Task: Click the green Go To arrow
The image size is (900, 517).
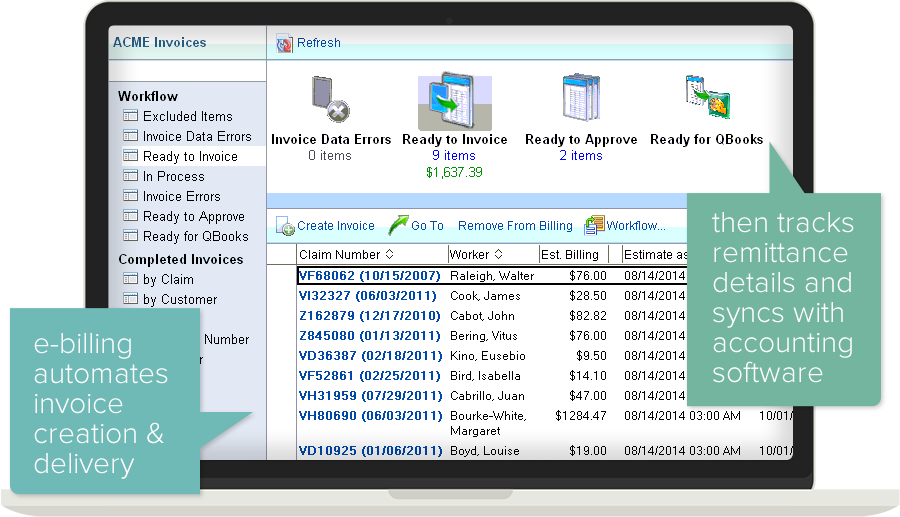Action: pyautogui.click(x=398, y=226)
